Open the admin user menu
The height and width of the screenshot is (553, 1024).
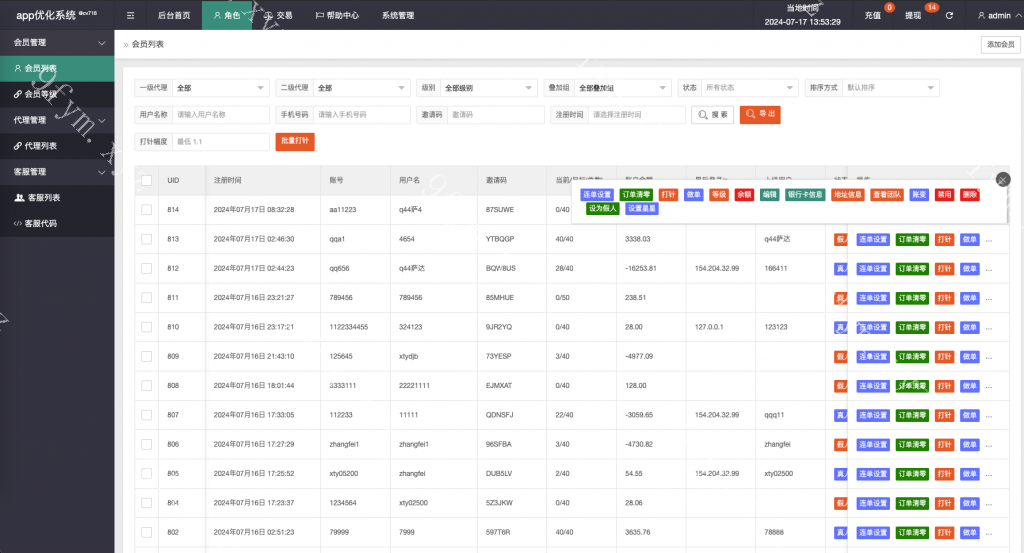[x=999, y=15]
